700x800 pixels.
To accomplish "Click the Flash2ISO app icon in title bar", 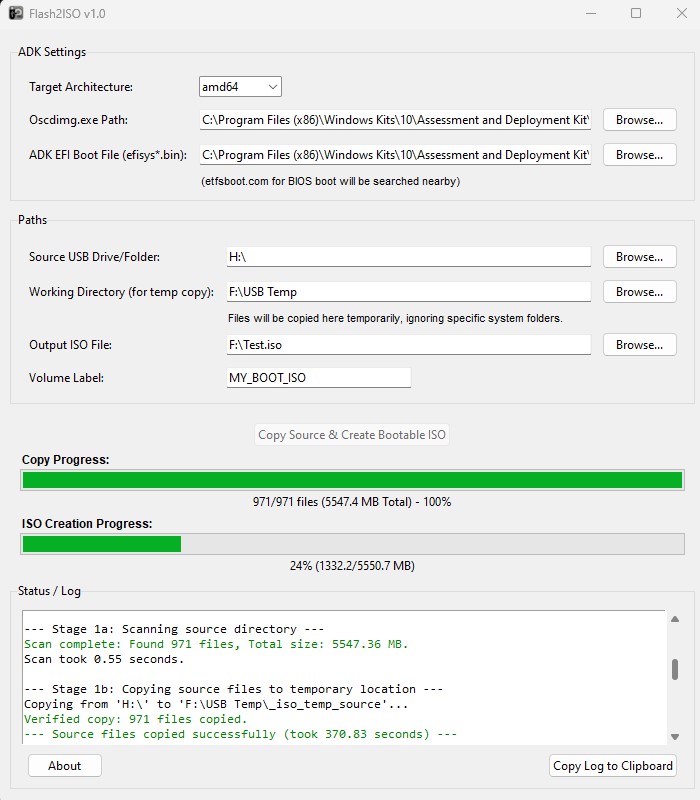I will [x=16, y=14].
